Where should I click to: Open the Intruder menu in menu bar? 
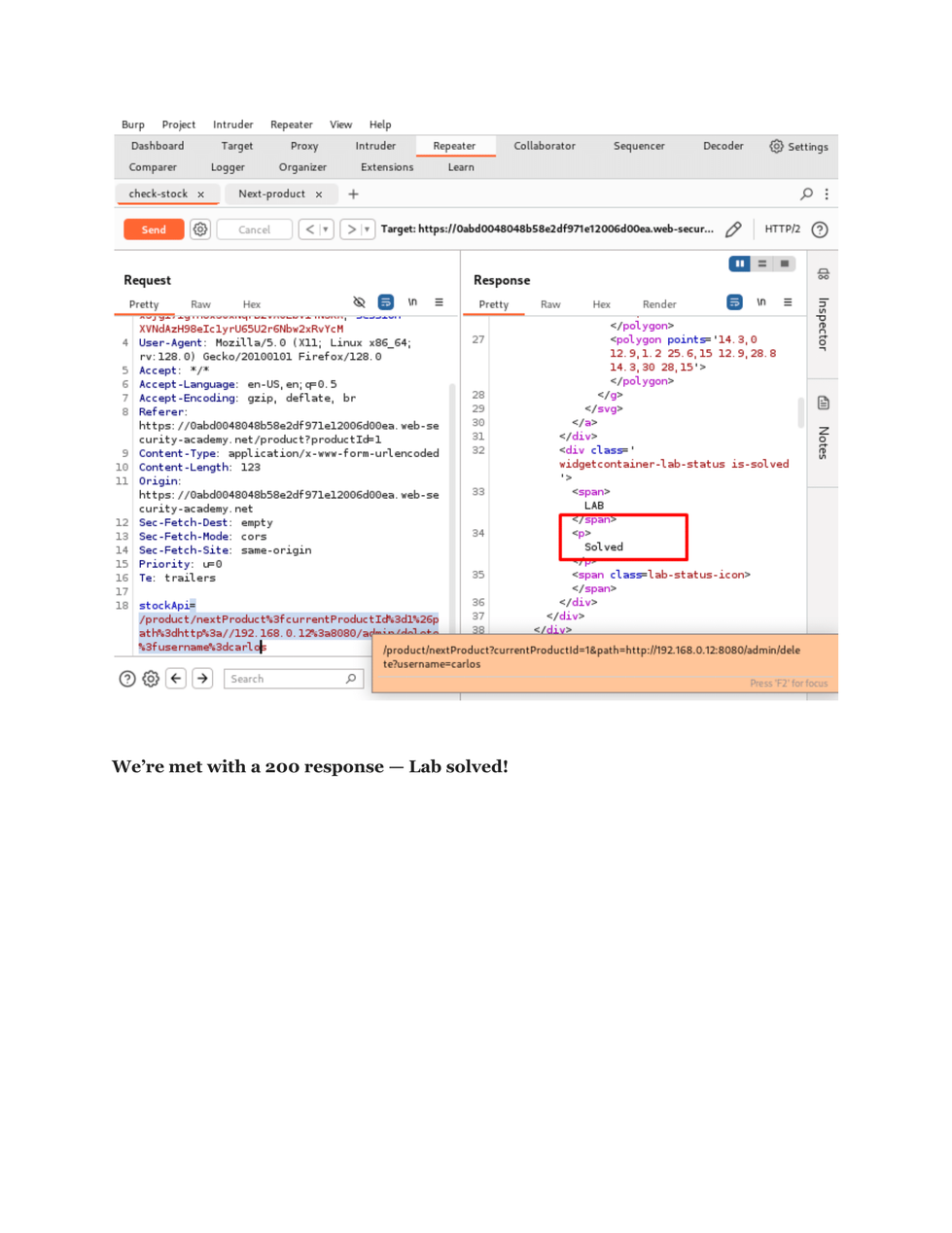[232, 124]
